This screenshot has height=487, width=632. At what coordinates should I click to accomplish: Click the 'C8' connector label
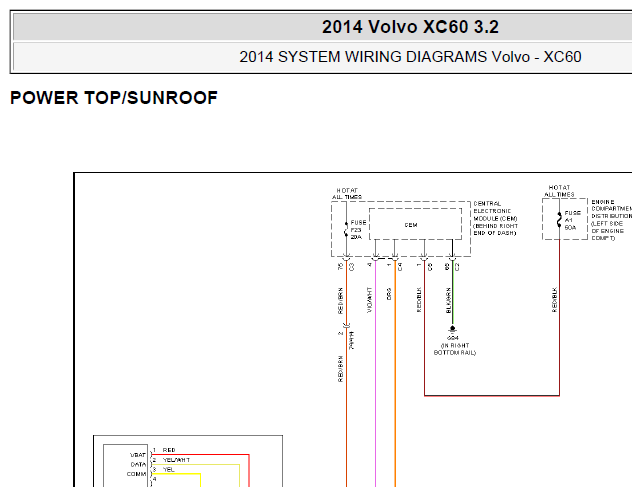coord(430,267)
